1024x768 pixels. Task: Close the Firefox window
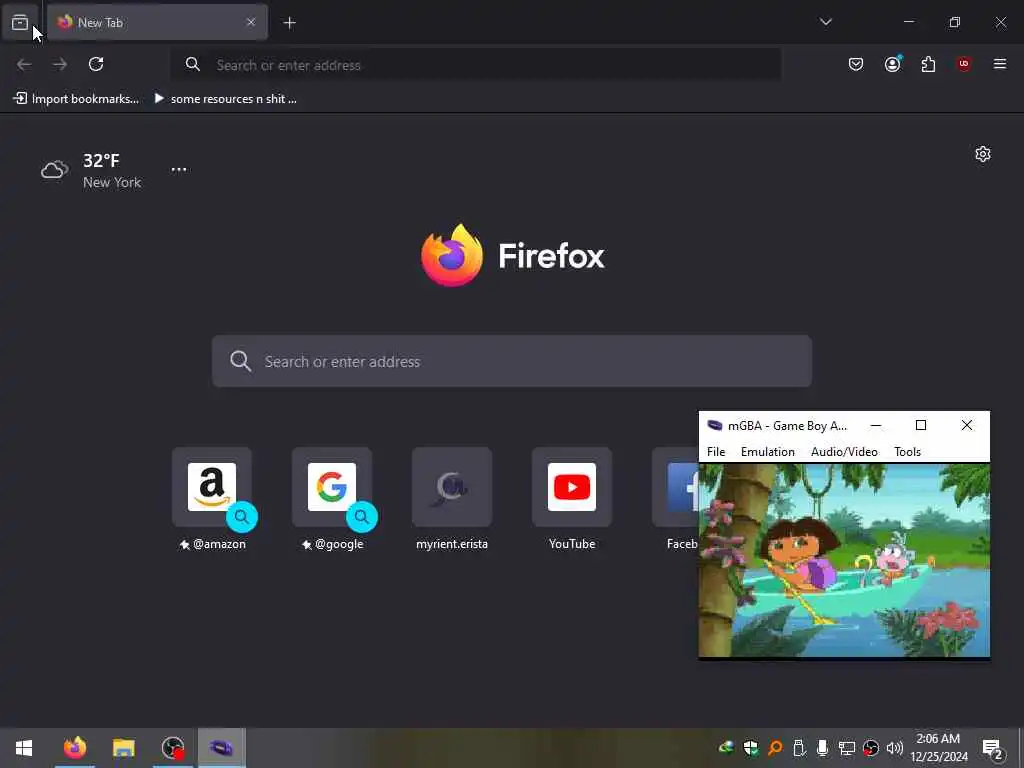1000,22
